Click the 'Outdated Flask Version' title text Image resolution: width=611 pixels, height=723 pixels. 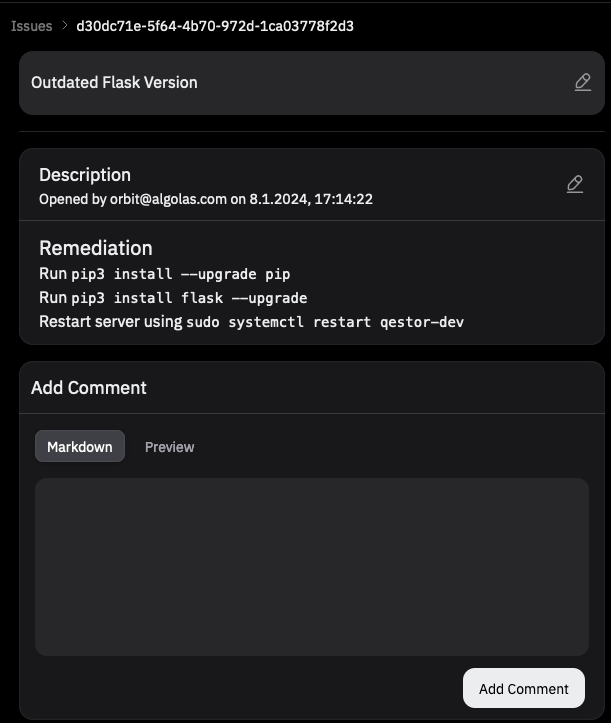click(x=114, y=83)
